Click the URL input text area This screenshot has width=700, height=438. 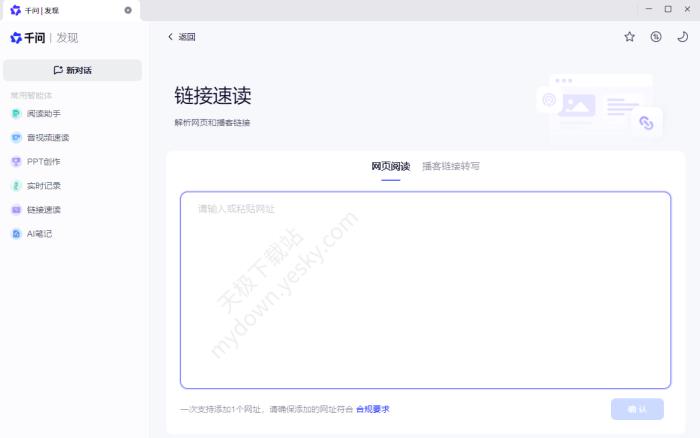425,290
